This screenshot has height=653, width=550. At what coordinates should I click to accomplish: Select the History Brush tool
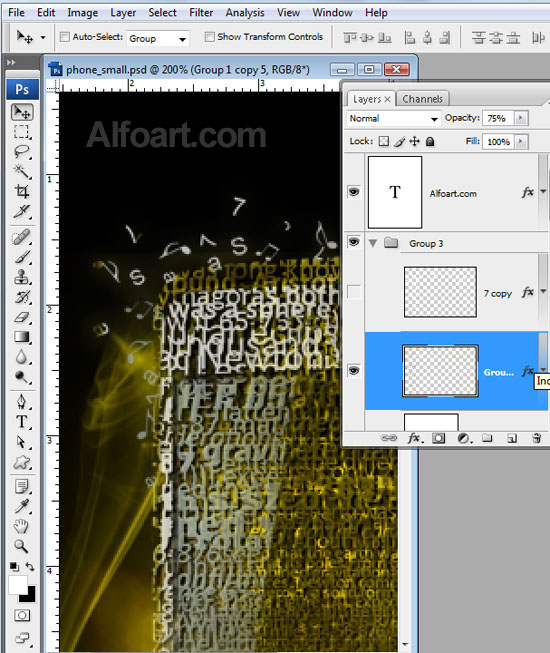pos(21,297)
